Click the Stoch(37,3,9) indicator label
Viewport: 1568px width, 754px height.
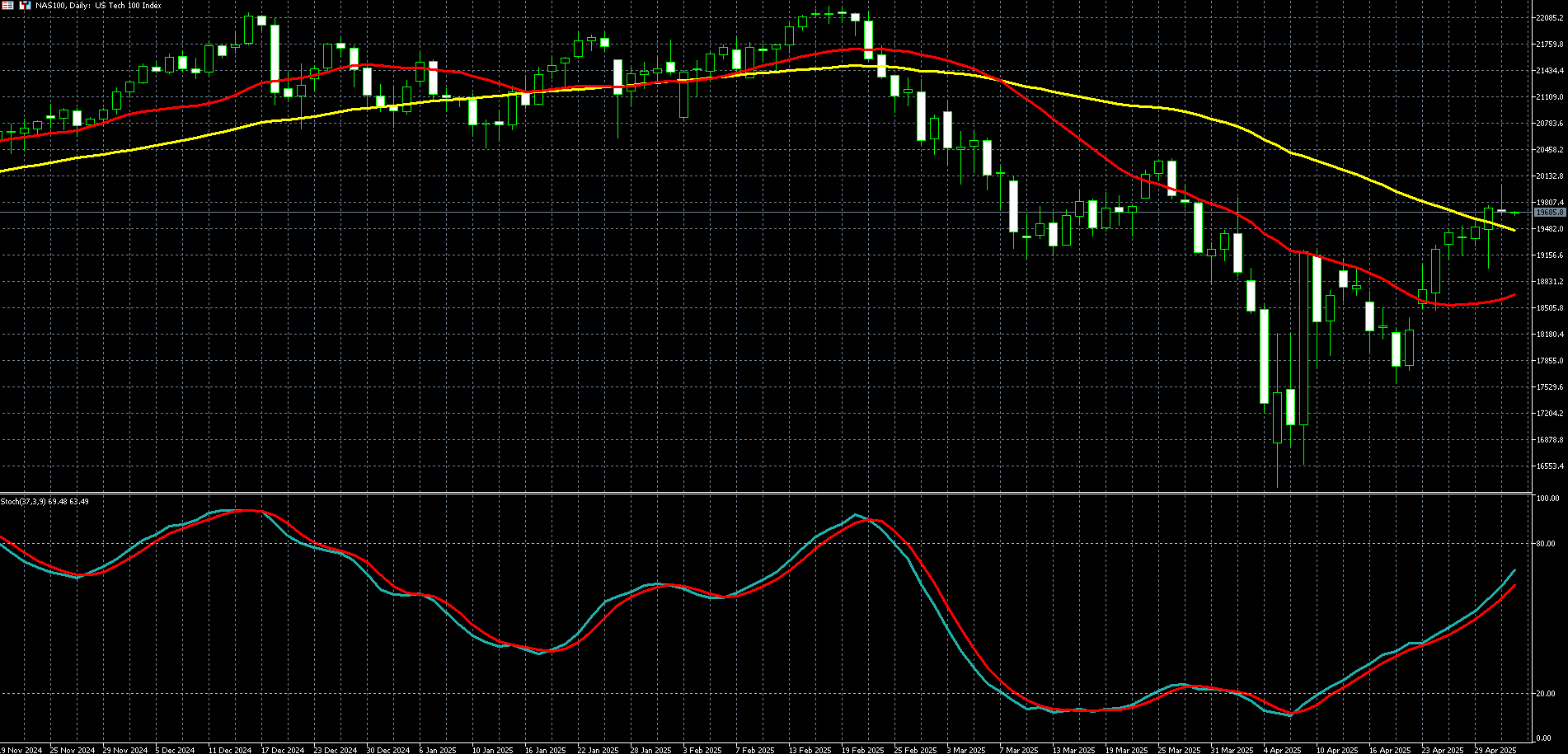tap(45, 502)
